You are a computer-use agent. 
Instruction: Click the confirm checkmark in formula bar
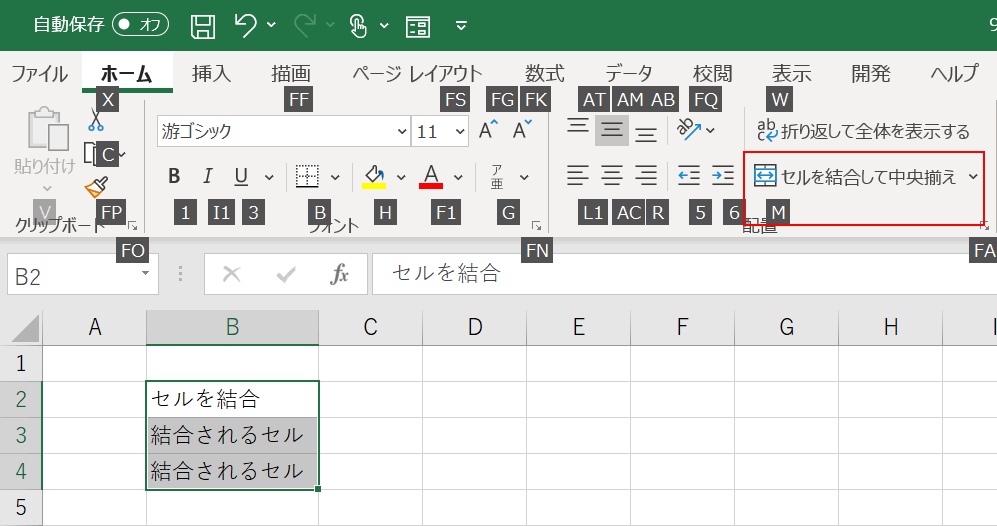(x=286, y=274)
